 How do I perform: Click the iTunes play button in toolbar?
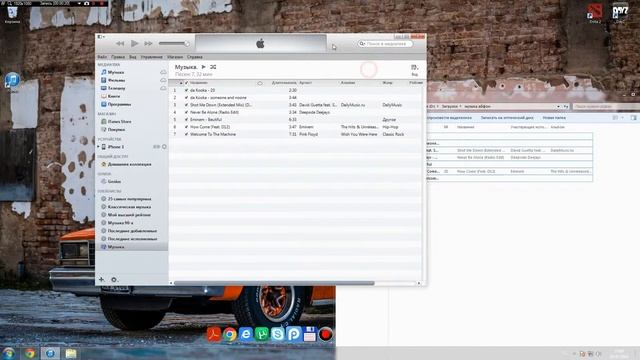click(x=134, y=43)
